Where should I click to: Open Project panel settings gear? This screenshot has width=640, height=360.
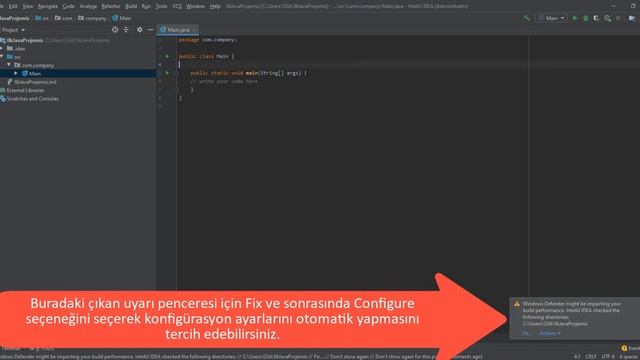tap(140, 30)
